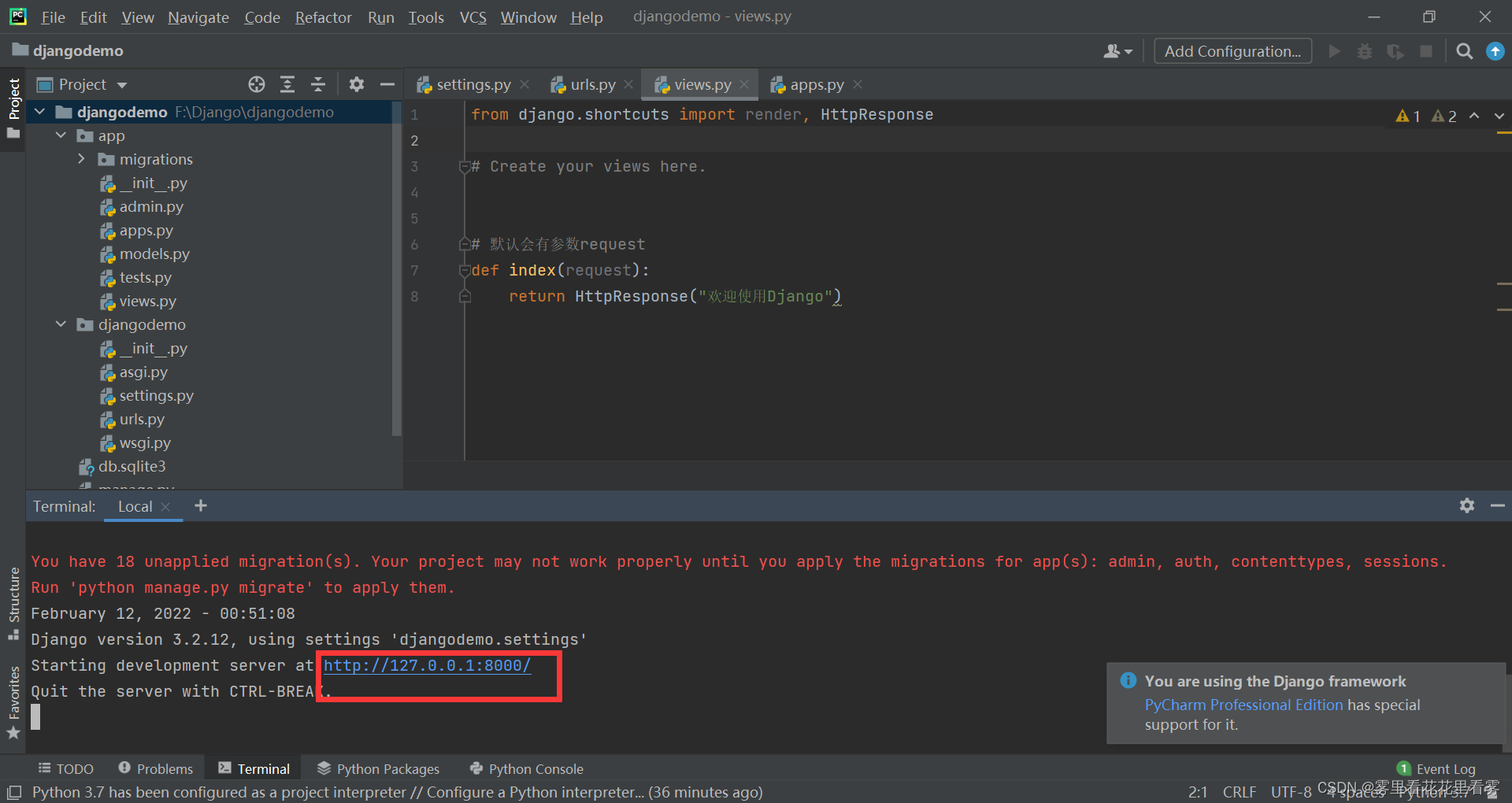Click the Run triangle button in toolbar

(1334, 51)
